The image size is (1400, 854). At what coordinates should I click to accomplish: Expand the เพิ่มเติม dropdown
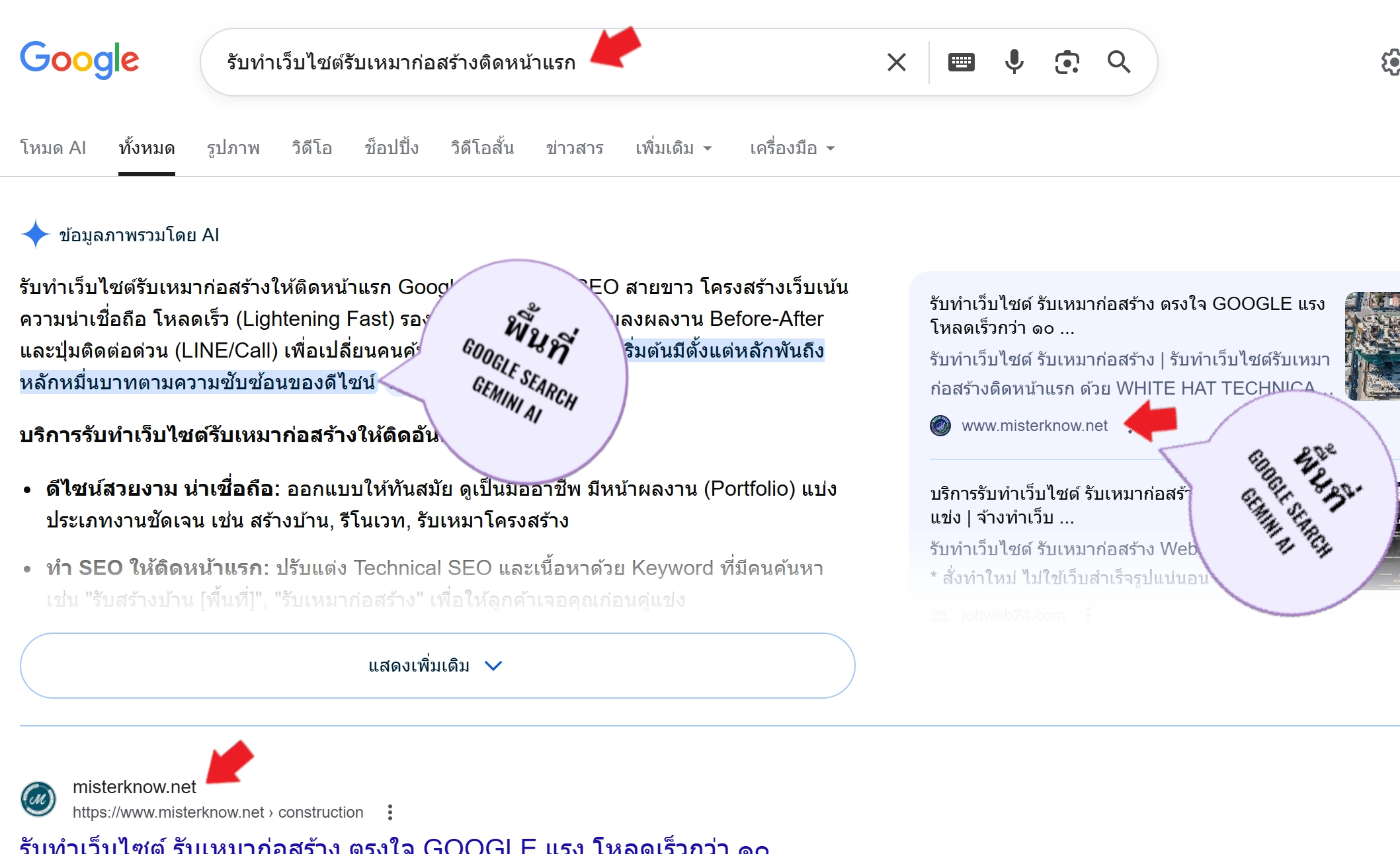point(673,148)
